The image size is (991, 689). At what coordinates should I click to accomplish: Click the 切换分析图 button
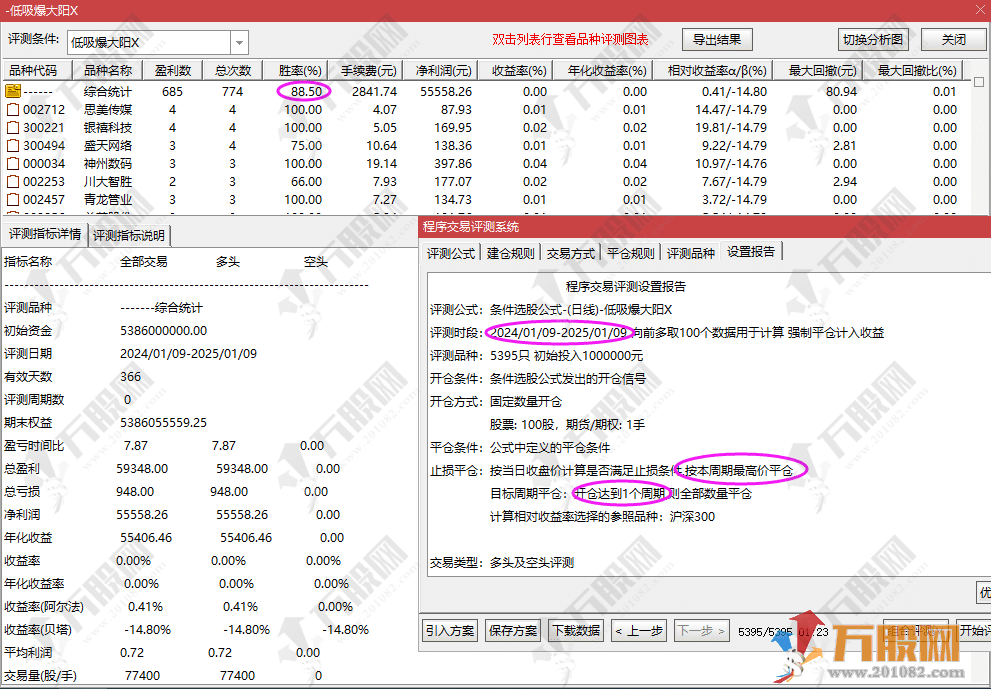[873, 39]
